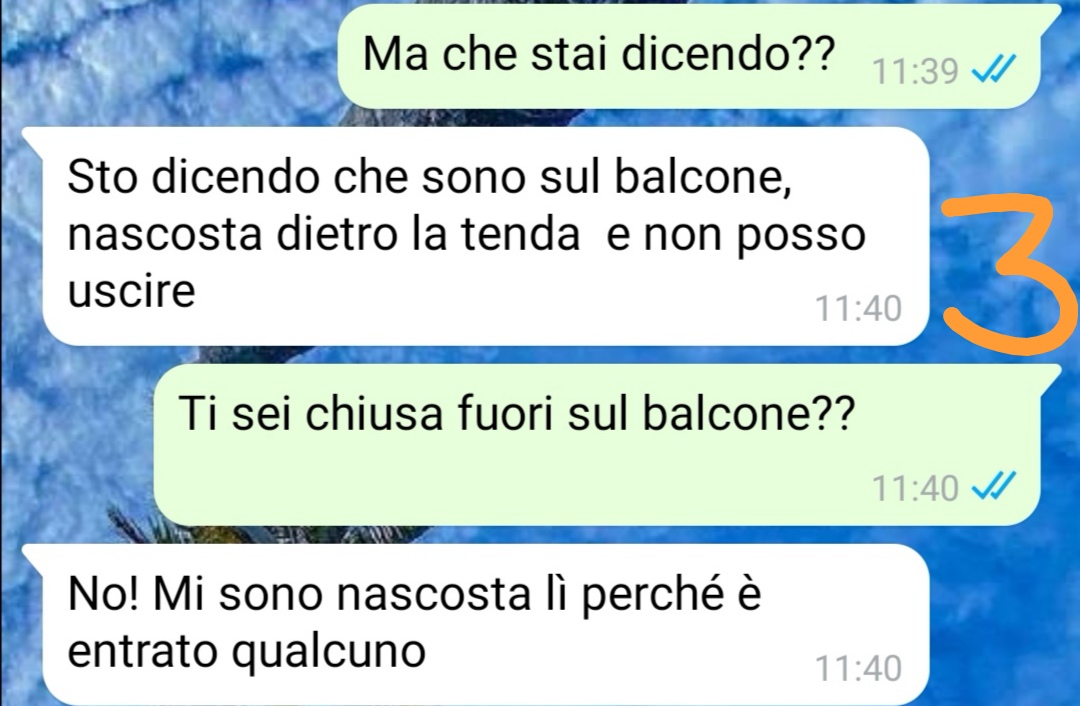Click the 11:40 timestamp beside 'entrato qualcuno'
Screen dimensions: 1080x706
point(858,668)
